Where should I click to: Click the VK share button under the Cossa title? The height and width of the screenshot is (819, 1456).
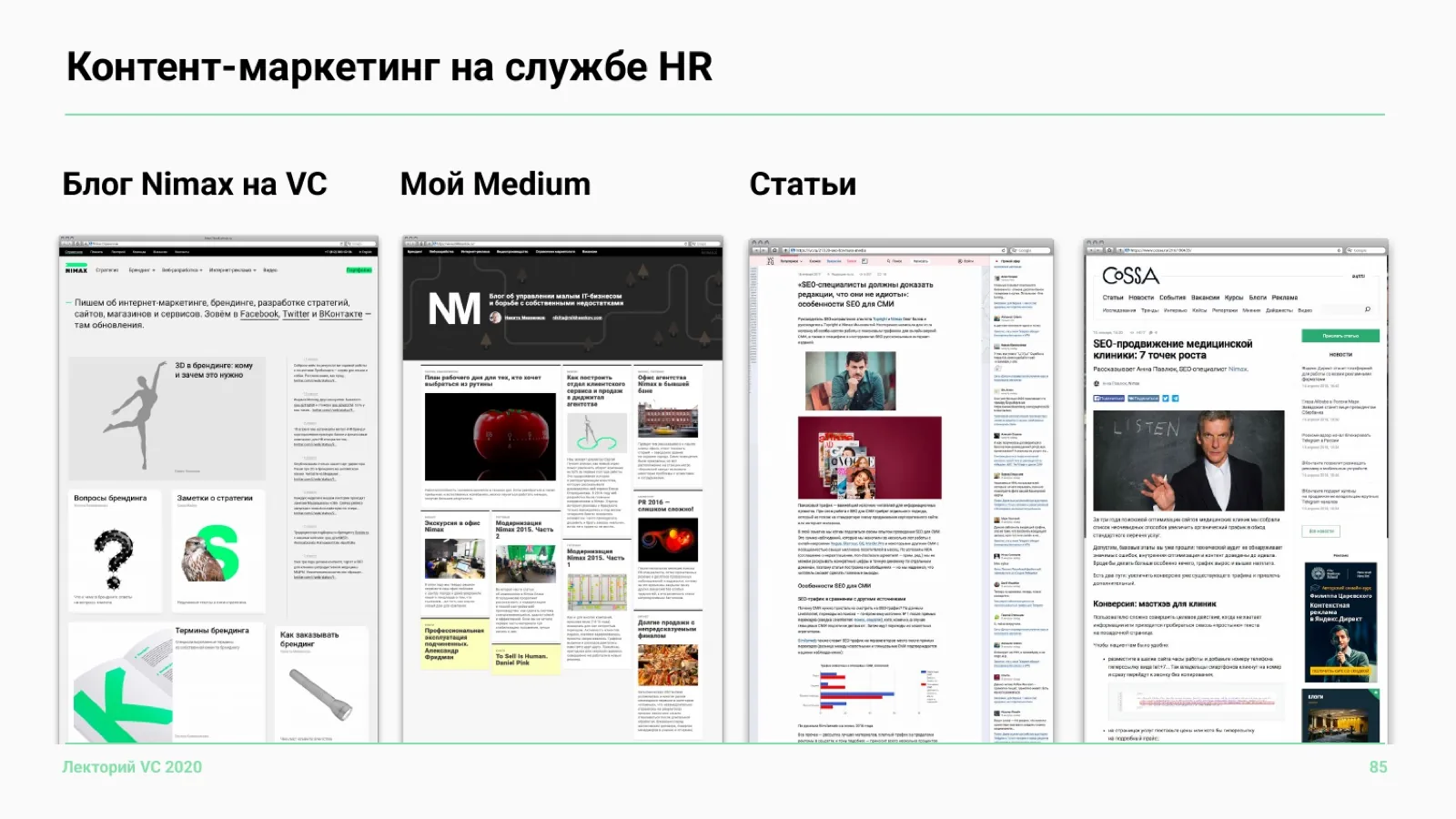(x=1144, y=399)
